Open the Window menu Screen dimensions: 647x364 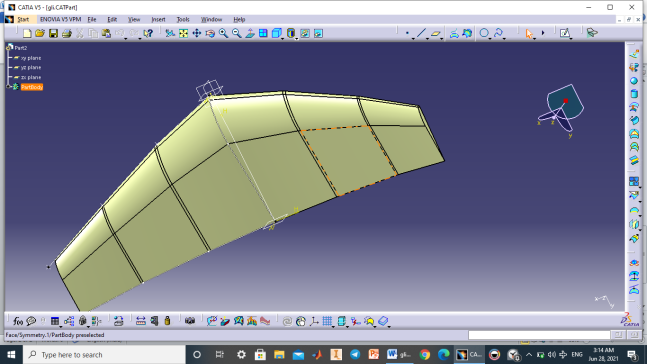click(x=211, y=19)
